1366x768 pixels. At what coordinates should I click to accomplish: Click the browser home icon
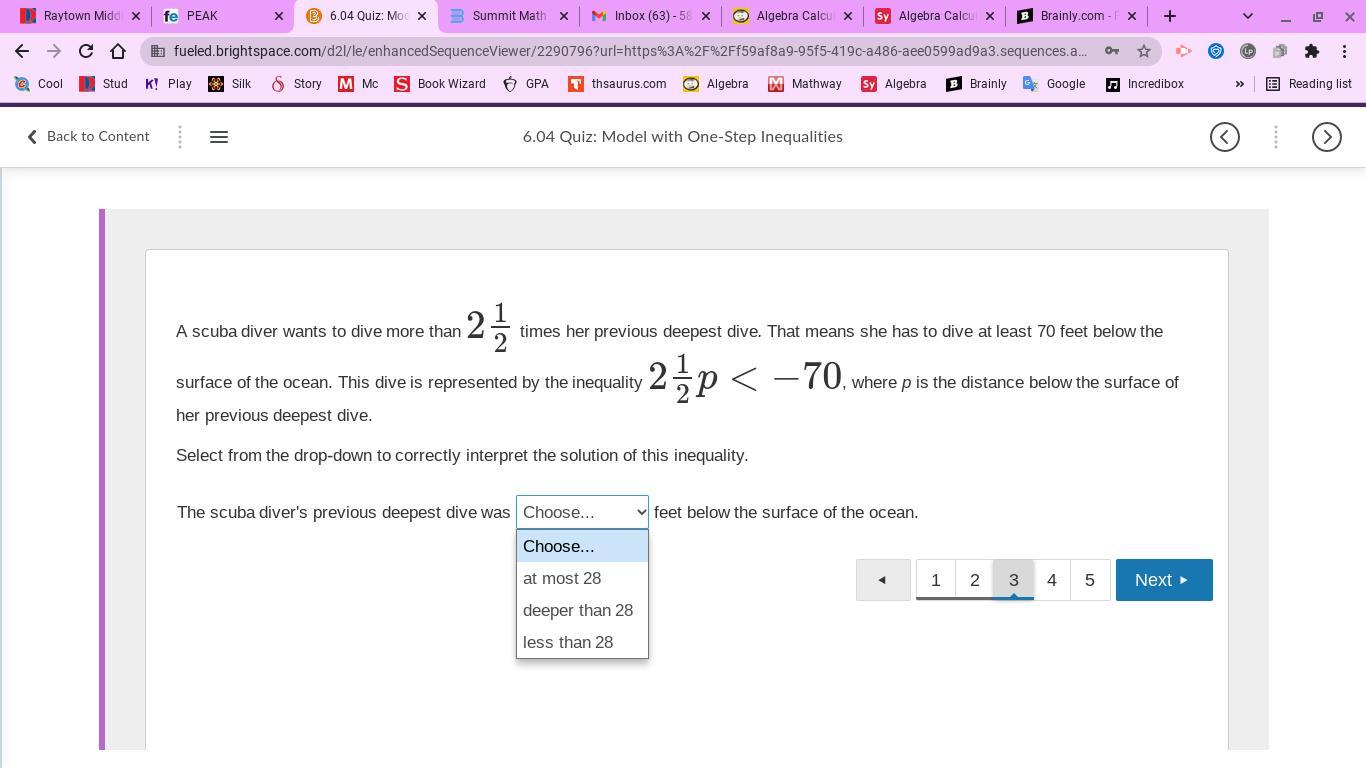(x=118, y=51)
